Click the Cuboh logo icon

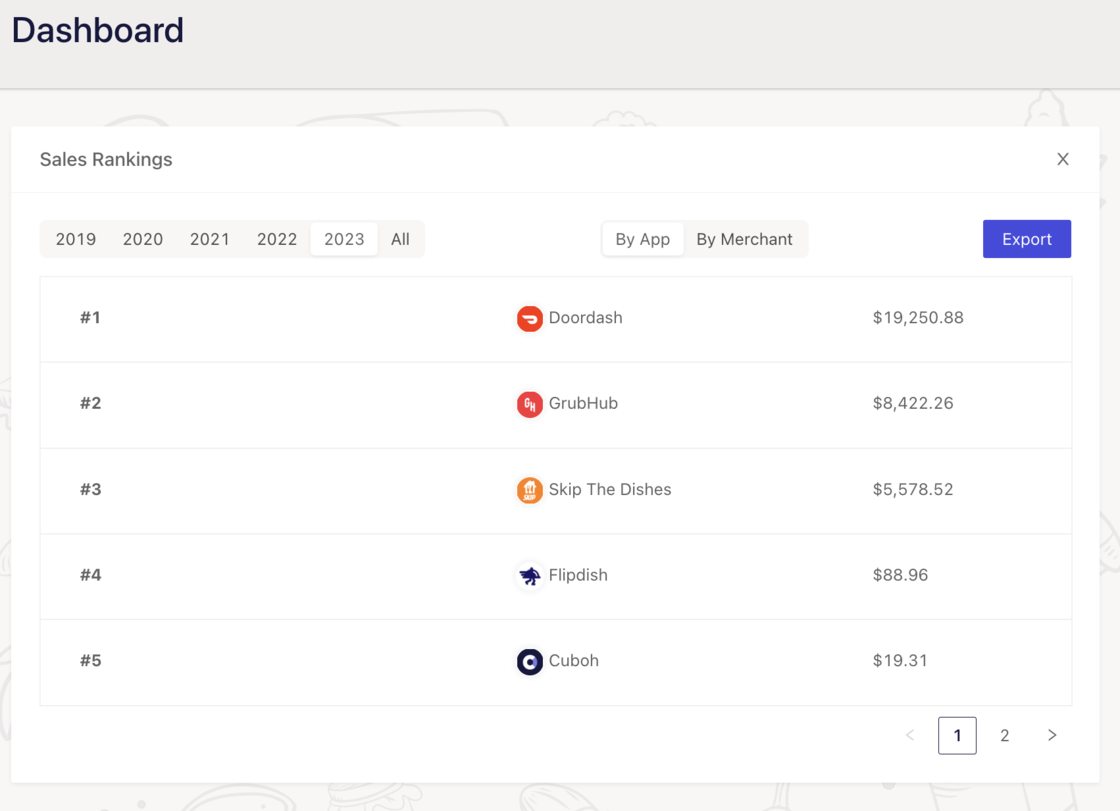(529, 661)
